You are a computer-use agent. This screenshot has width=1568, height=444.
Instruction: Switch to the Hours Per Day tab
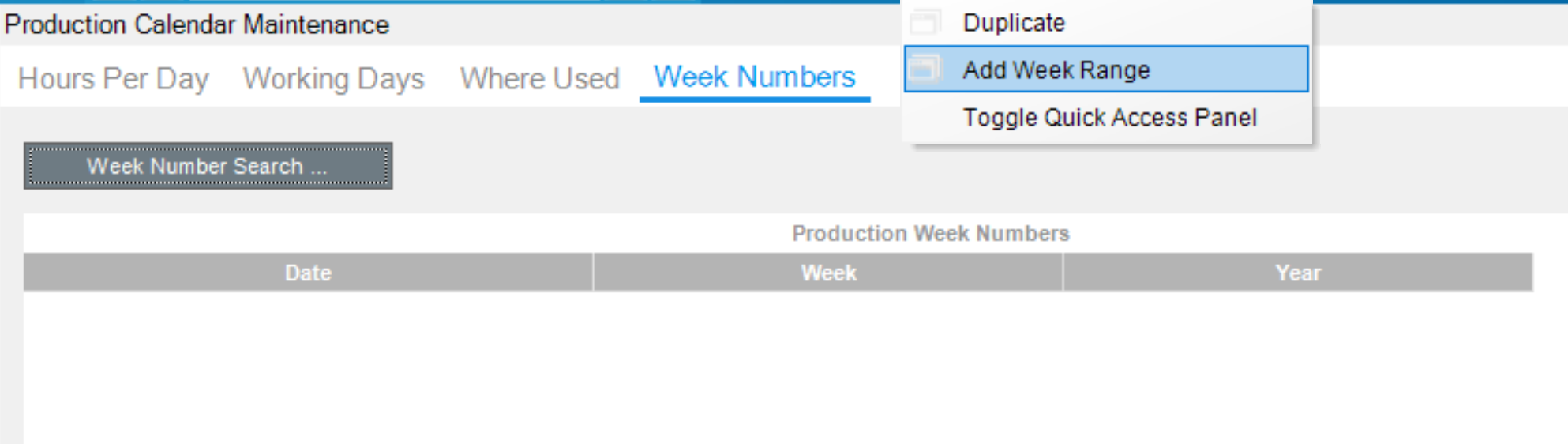(x=113, y=78)
